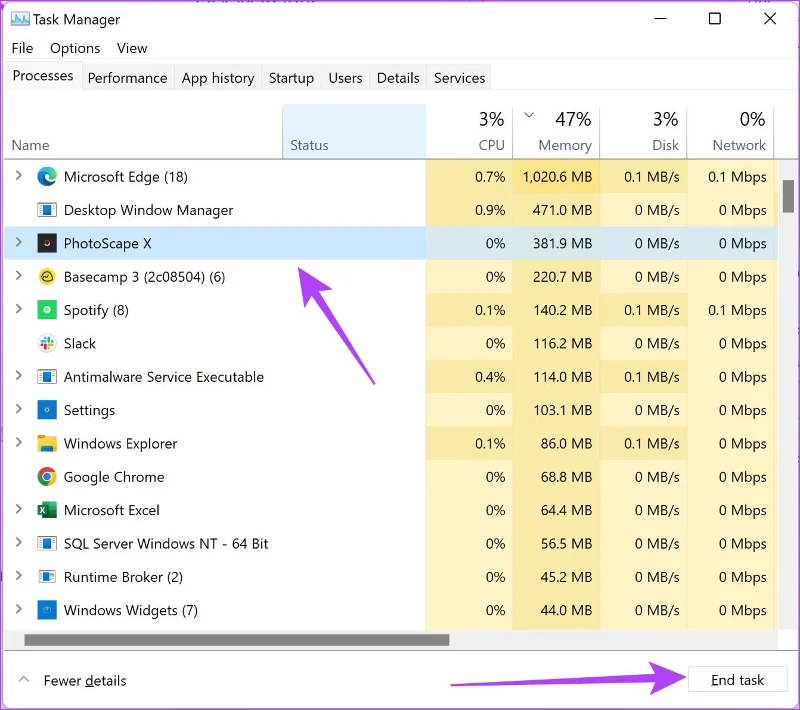Expand the Windows Explorer process row
The height and width of the screenshot is (710, 800).
19,443
